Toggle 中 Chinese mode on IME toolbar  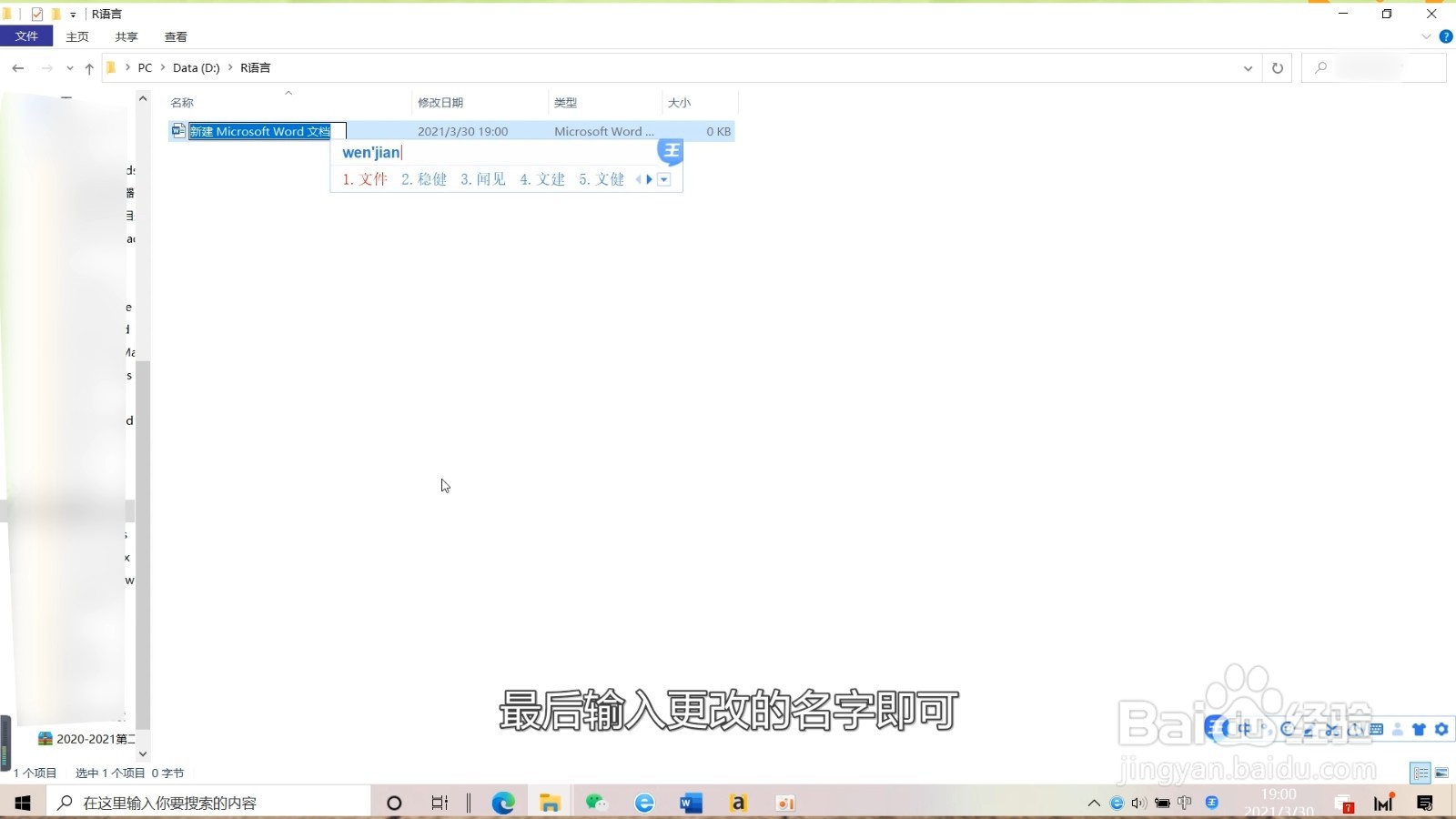click(x=1243, y=729)
